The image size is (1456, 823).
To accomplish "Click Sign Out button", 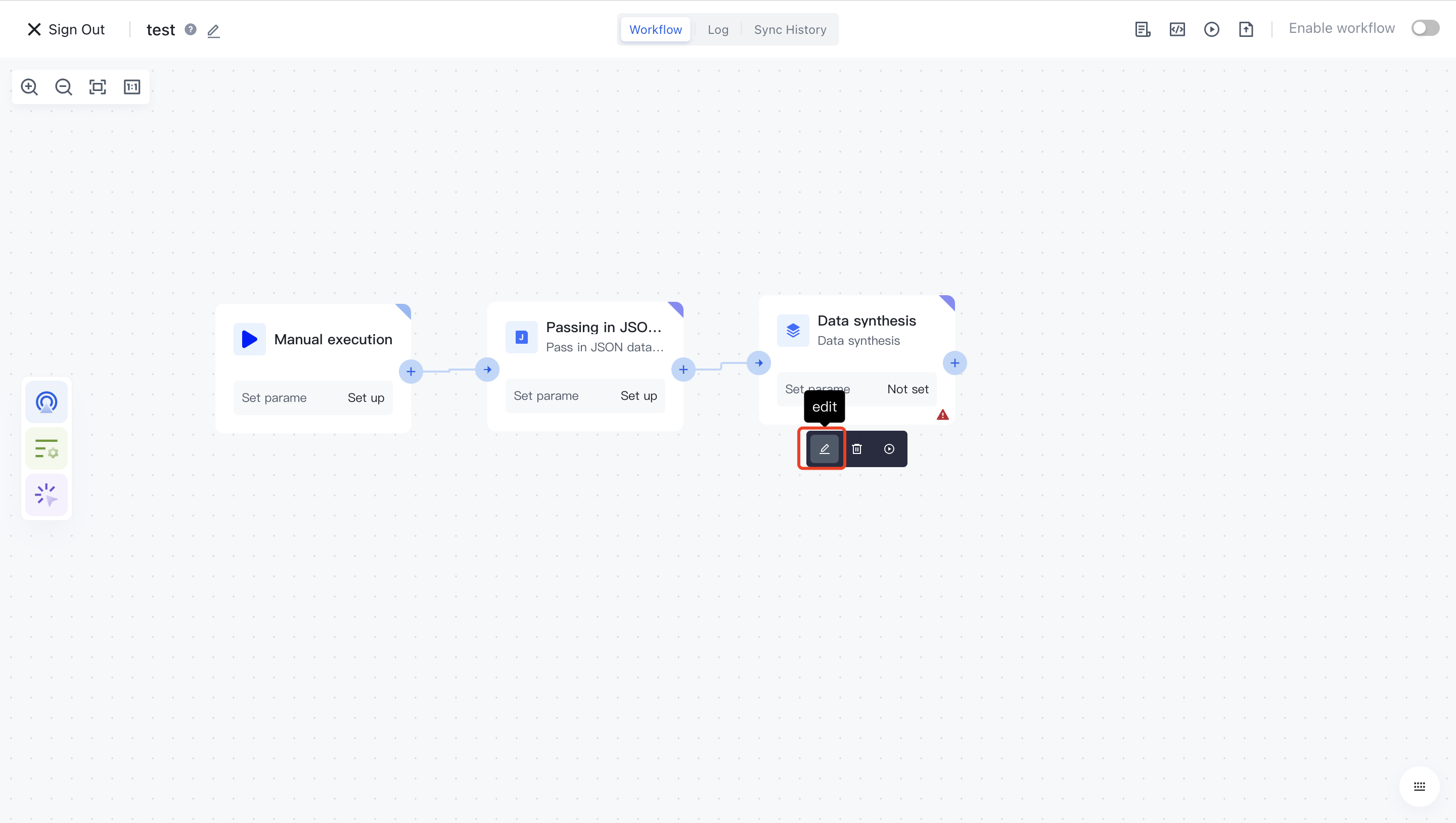I will tap(66, 29).
